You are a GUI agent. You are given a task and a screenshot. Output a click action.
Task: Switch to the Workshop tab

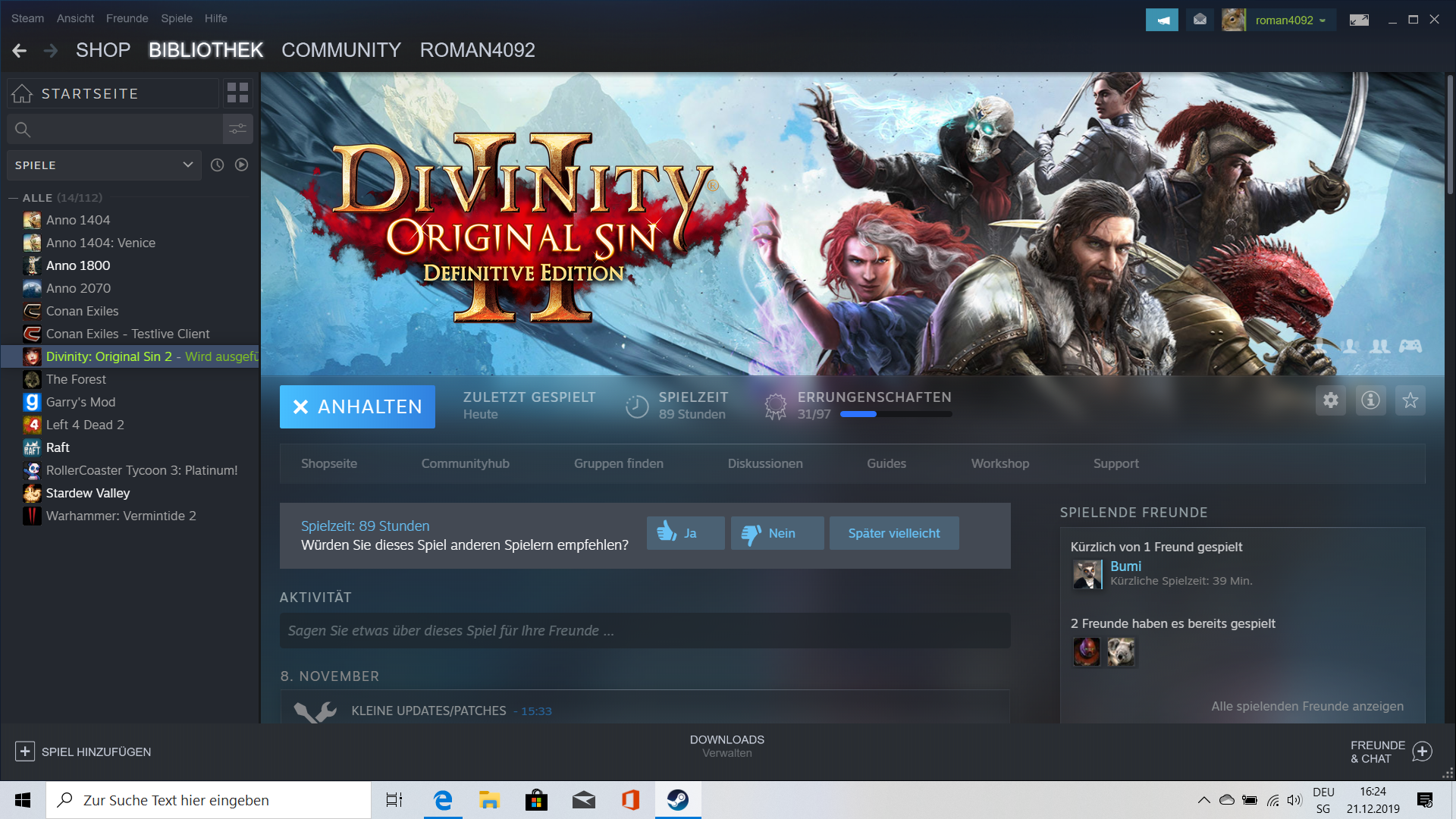pyautogui.click(x=999, y=463)
